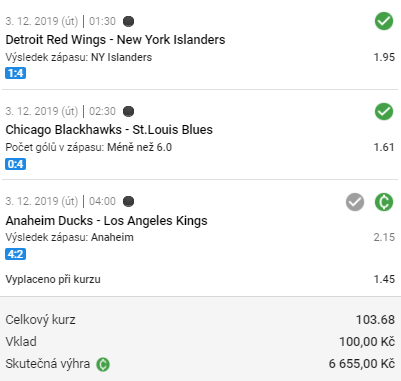Click the 6 655,00 Kč winnings amount
This screenshot has width=401, height=381.
click(362, 364)
